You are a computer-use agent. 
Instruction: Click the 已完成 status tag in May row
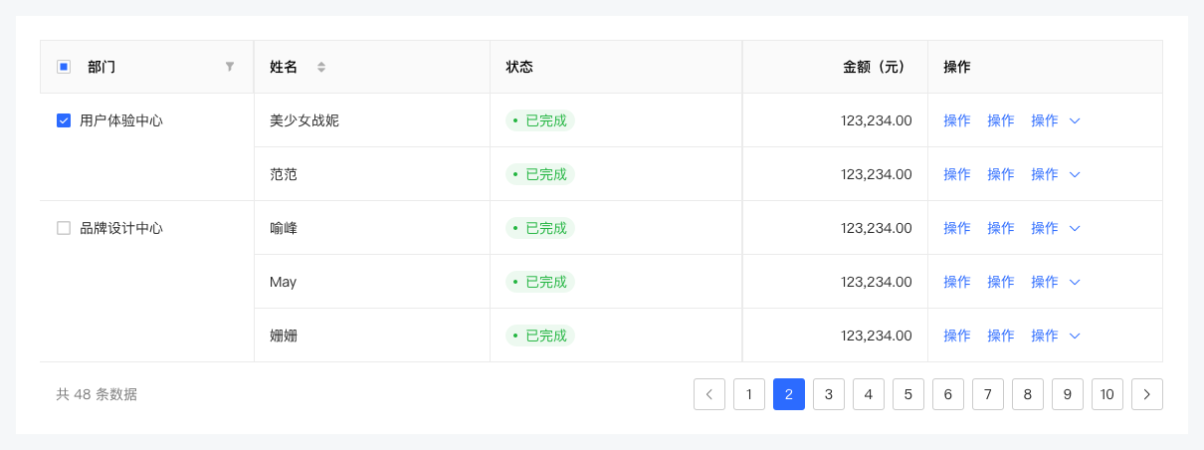[x=540, y=282]
